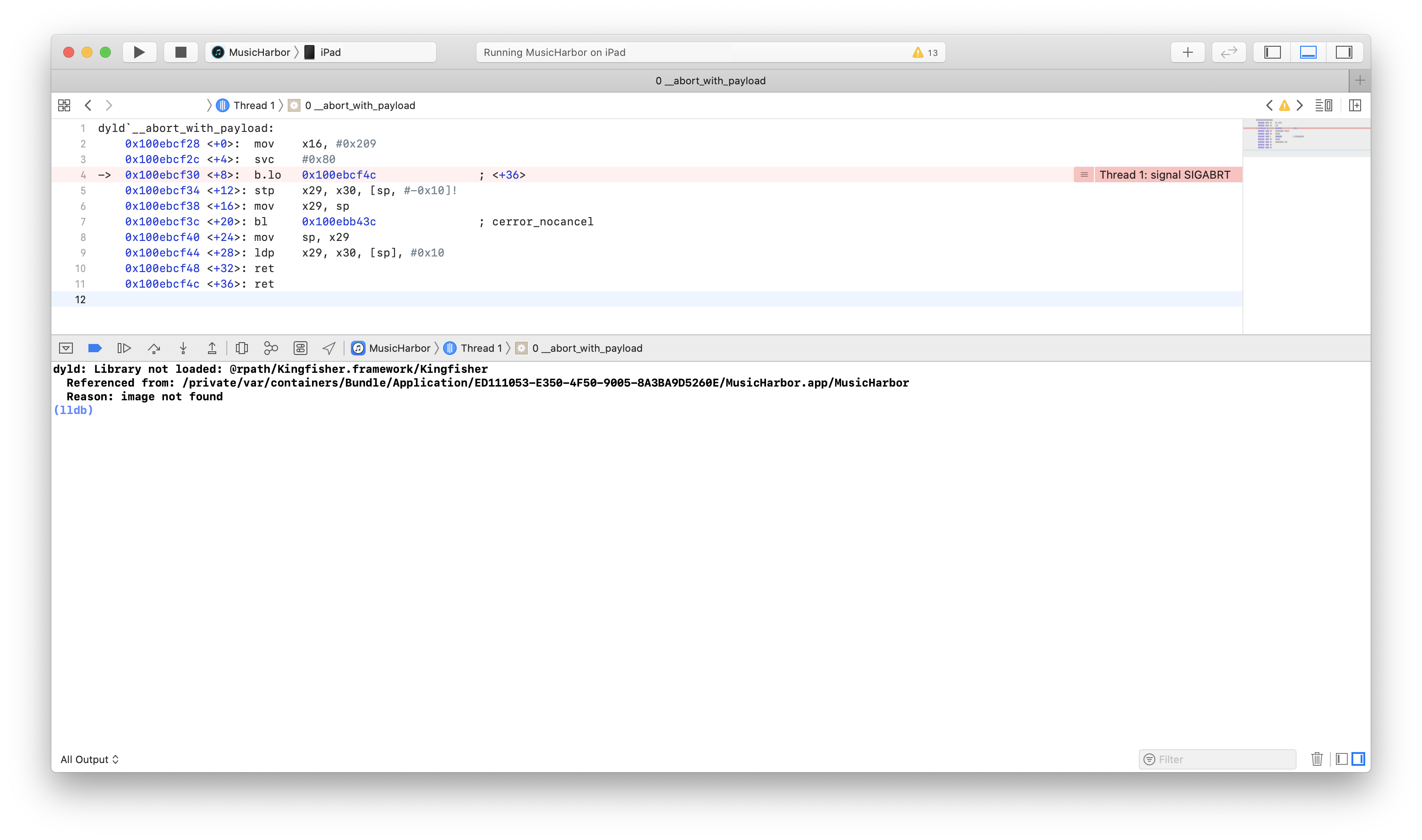Image resolution: width=1422 pixels, height=840 pixels.
Task: Run MusicHarbor with the play button
Action: tap(138, 51)
